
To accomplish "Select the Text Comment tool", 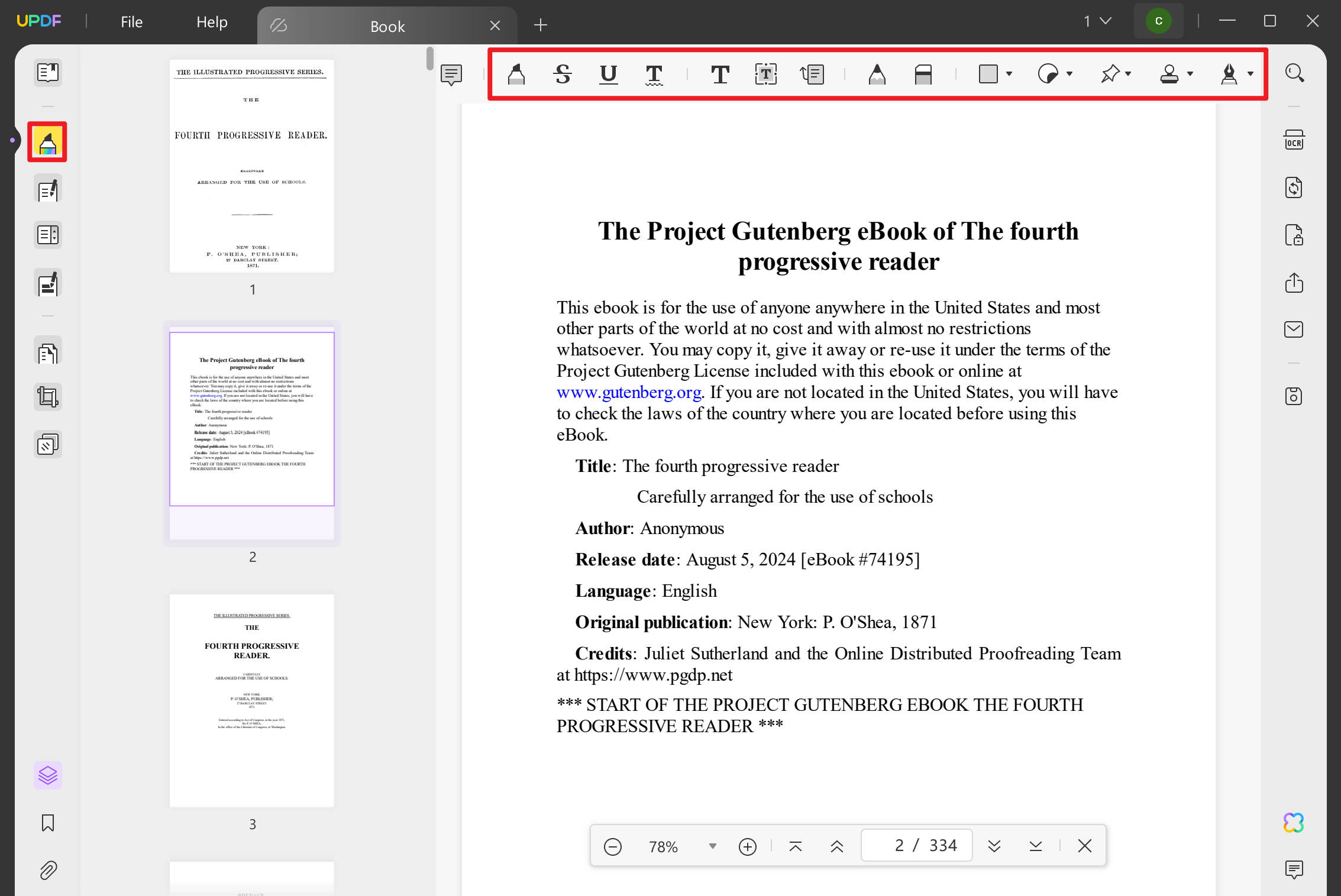I will point(720,74).
